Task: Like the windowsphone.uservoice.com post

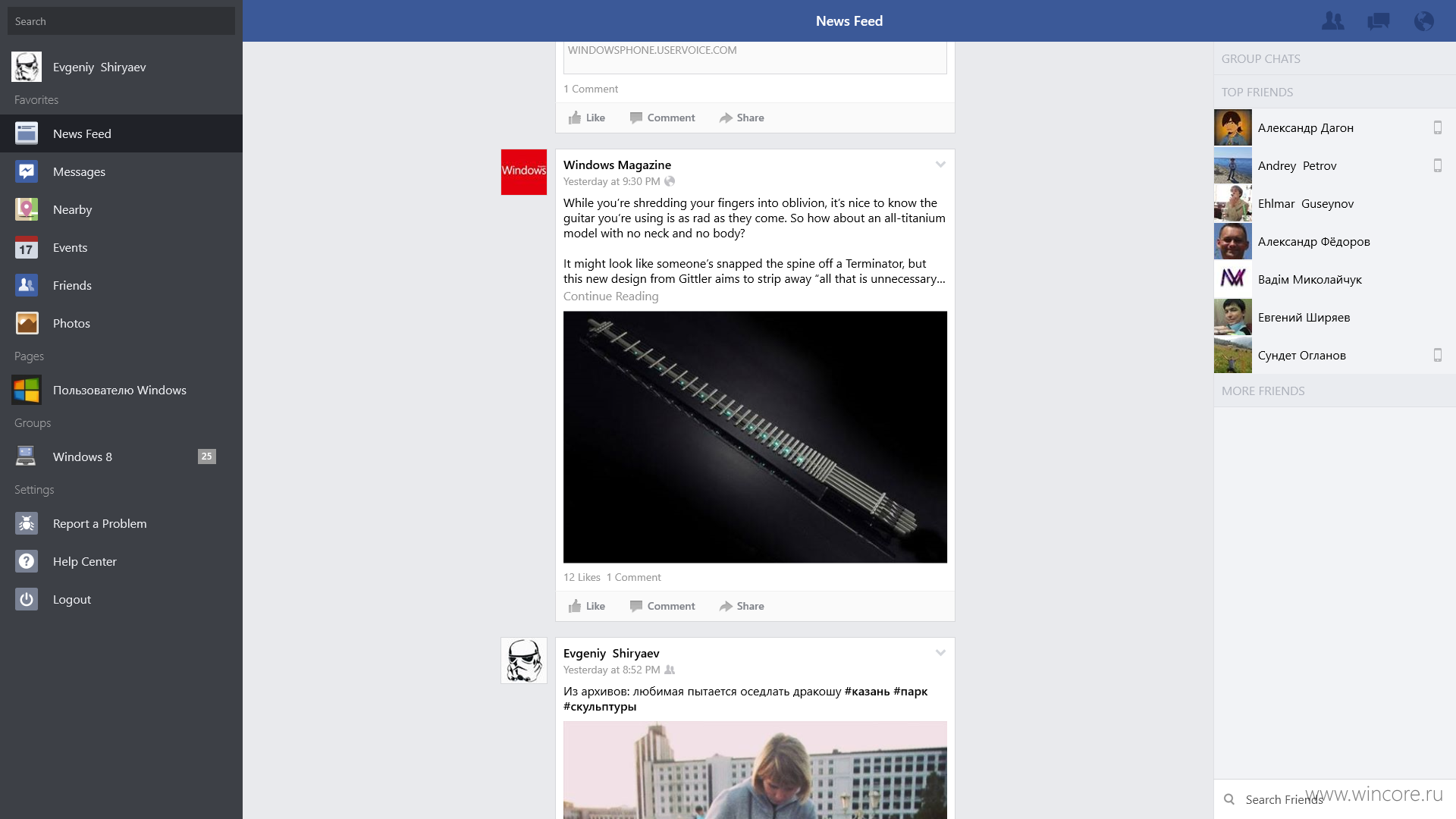Action: [x=587, y=118]
